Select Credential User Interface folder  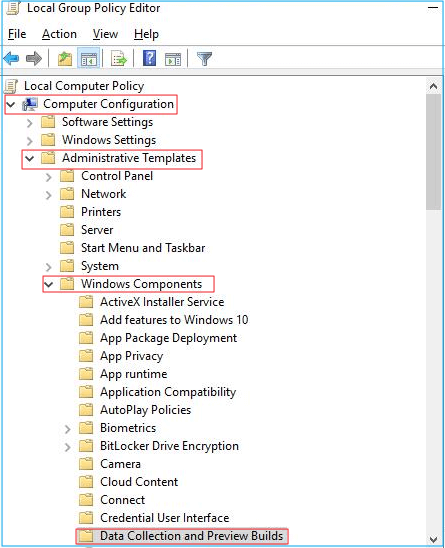tap(165, 518)
